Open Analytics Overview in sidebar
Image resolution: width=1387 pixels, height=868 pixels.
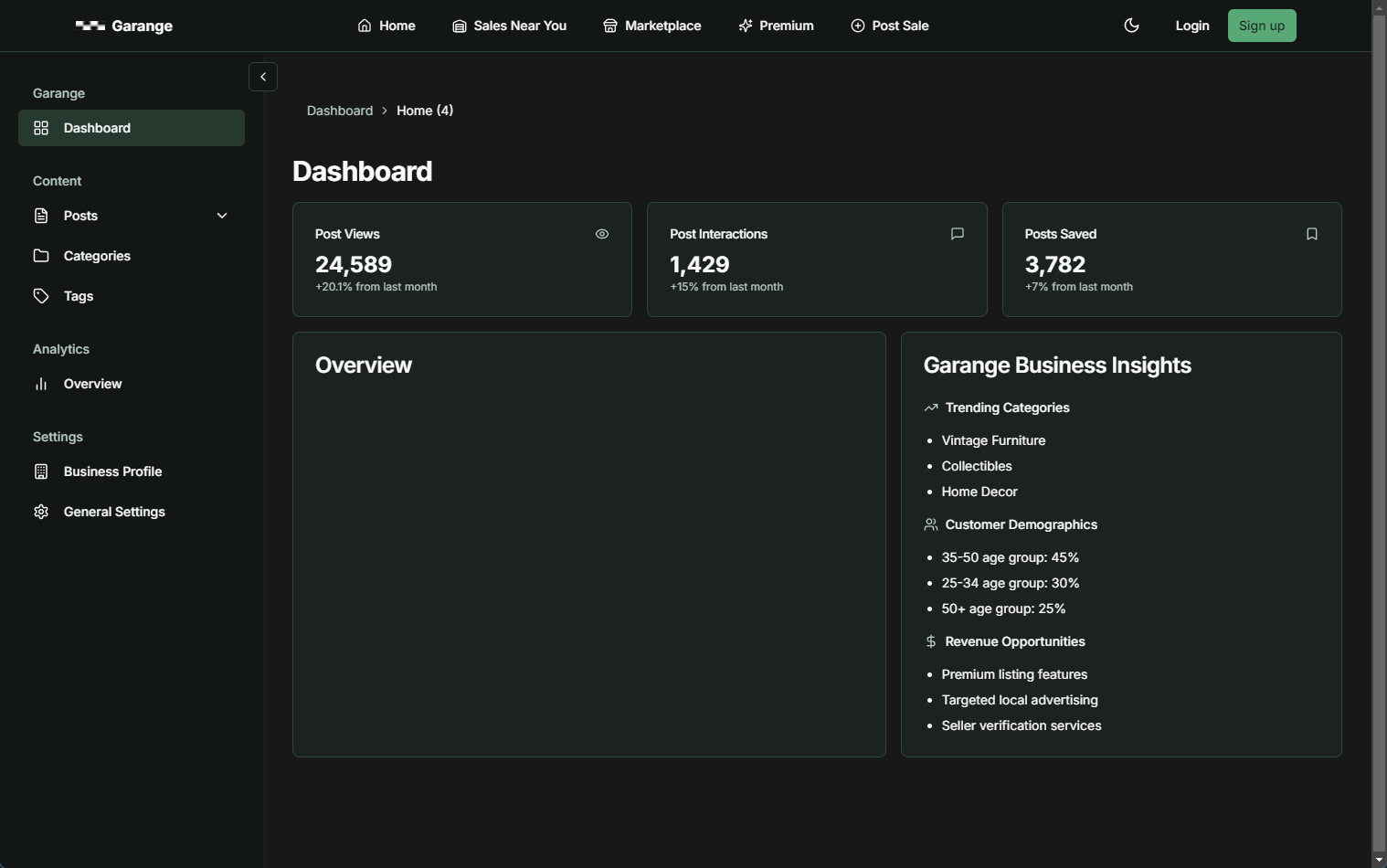click(132, 384)
